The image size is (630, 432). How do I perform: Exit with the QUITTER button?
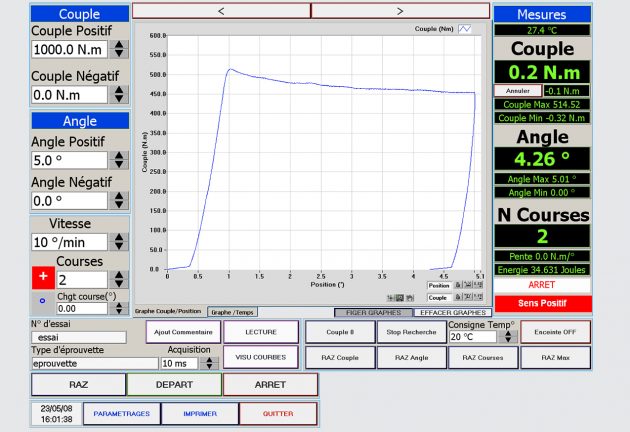pos(278,414)
